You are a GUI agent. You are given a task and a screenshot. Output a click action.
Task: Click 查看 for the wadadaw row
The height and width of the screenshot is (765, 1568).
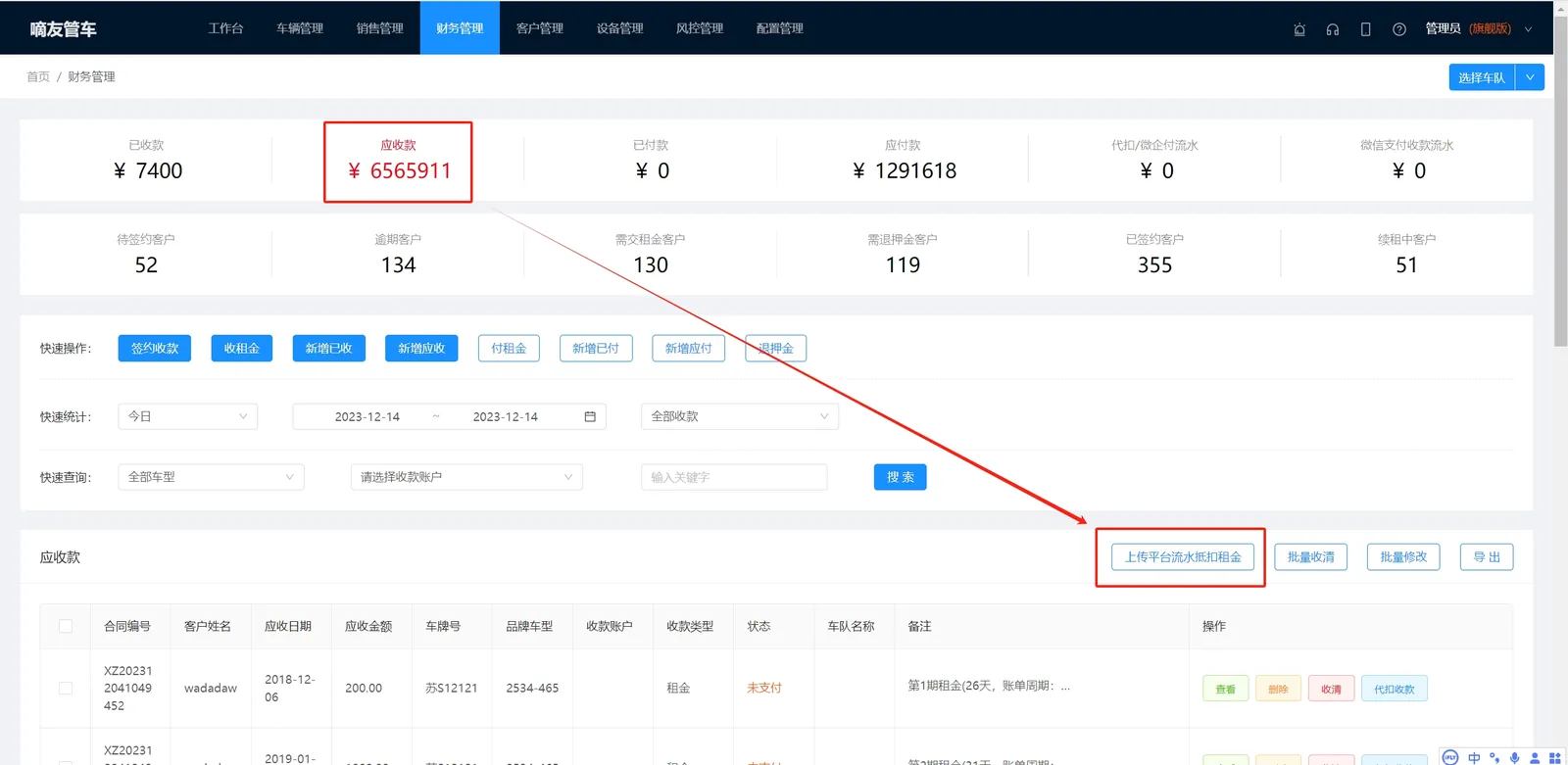pyautogui.click(x=1226, y=689)
